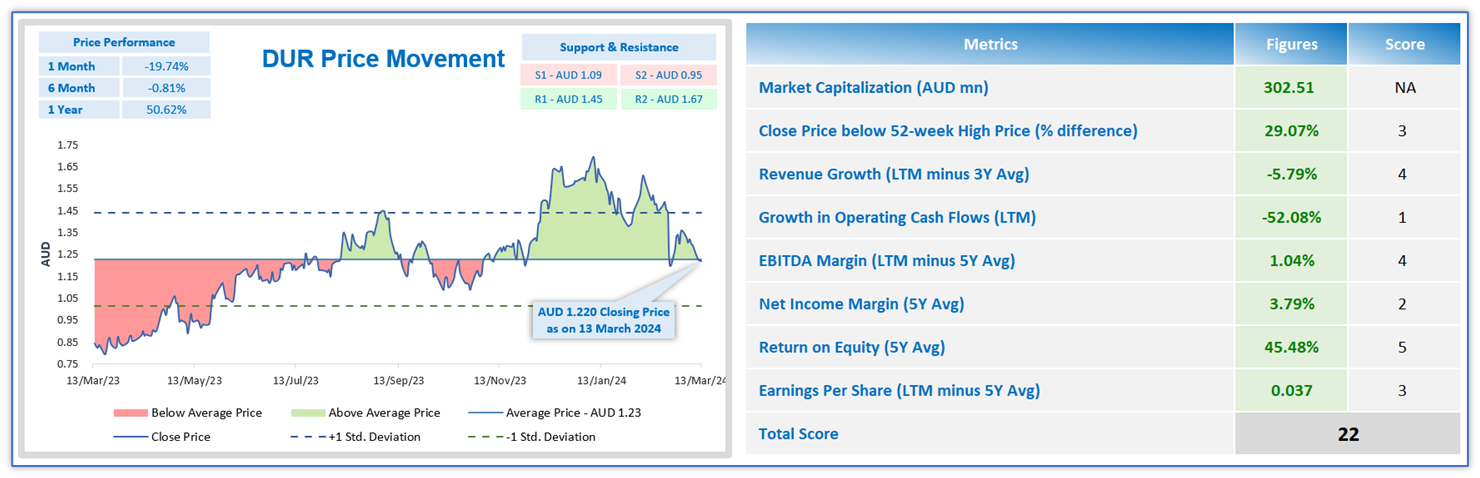Click the Metrics column header
Screen dimensions: 1480x478
tap(990, 44)
